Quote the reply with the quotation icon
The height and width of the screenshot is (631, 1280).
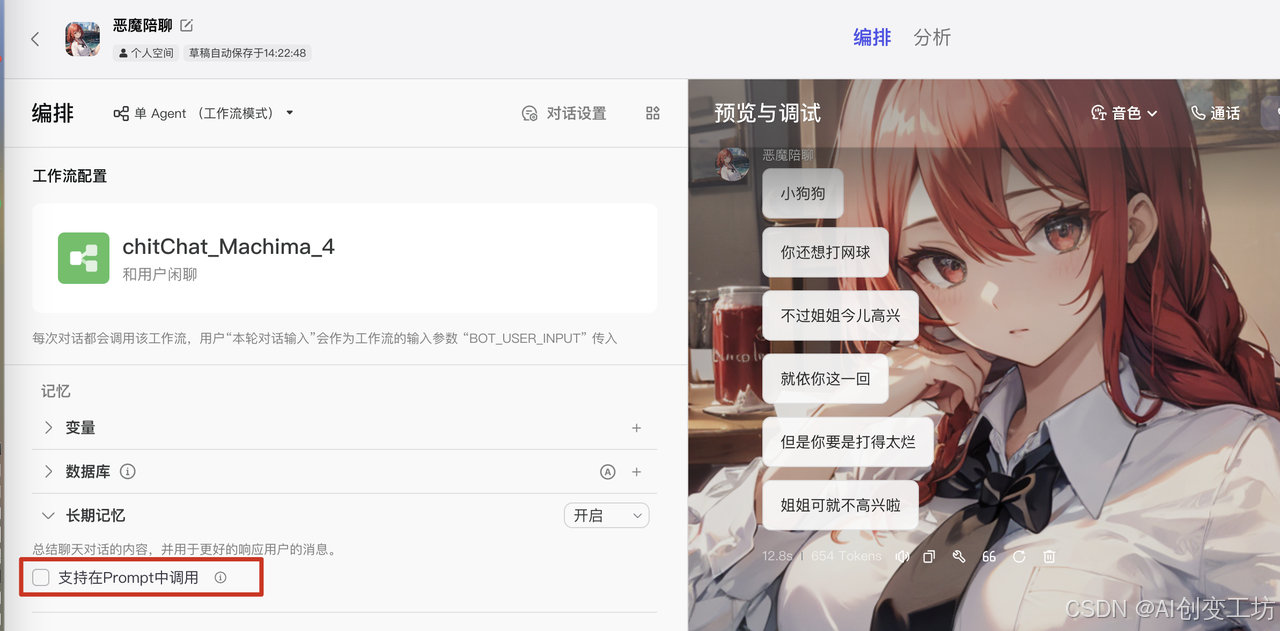coord(989,557)
